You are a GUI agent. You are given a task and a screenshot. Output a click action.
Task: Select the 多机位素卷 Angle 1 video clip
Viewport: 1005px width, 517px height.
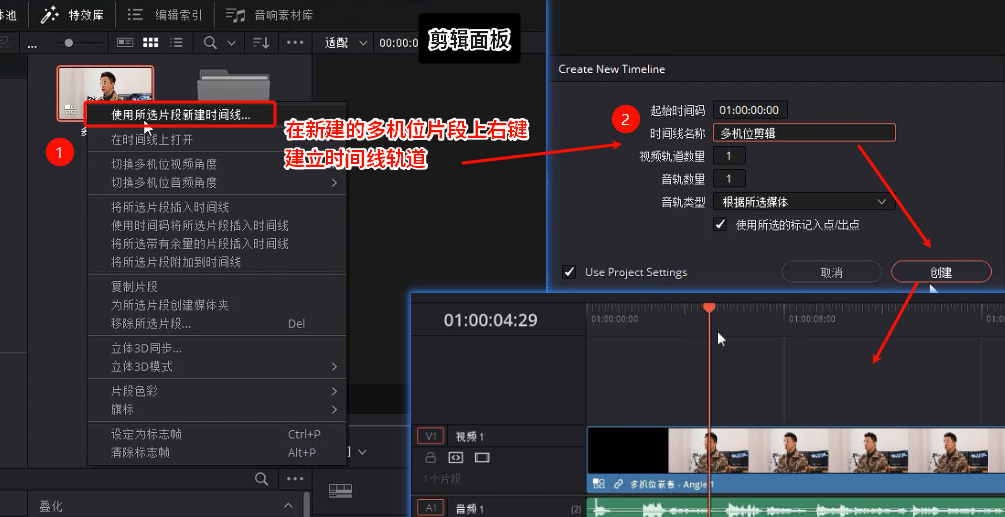[x=795, y=460]
